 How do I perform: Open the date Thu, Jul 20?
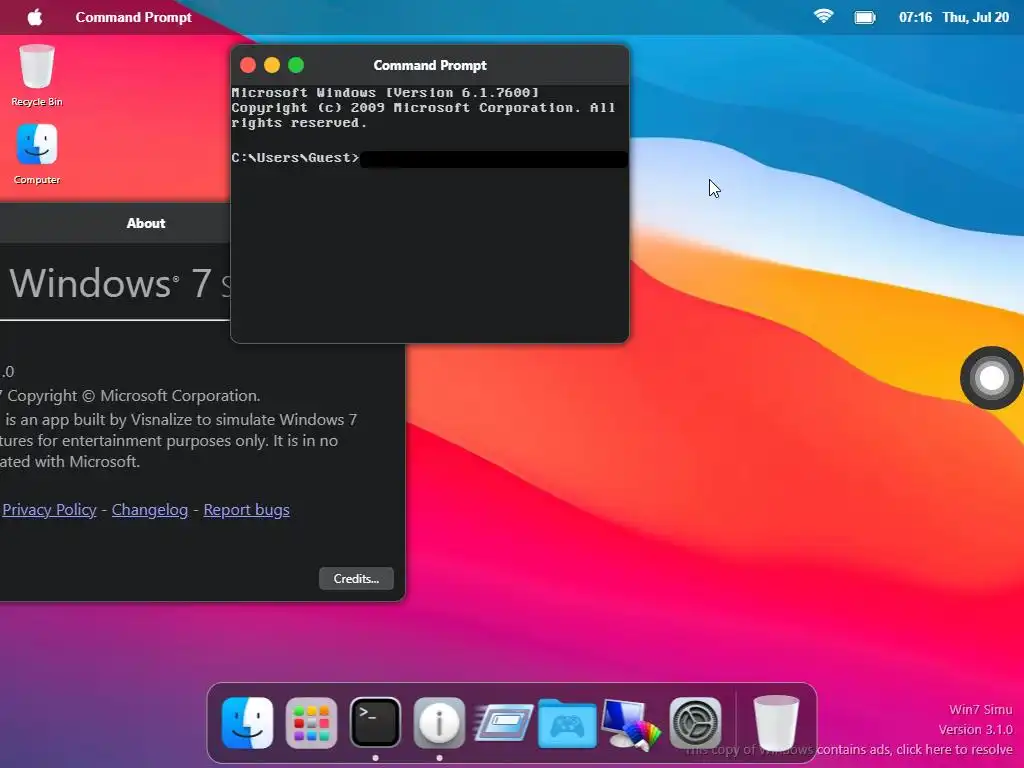click(x=976, y=18)
